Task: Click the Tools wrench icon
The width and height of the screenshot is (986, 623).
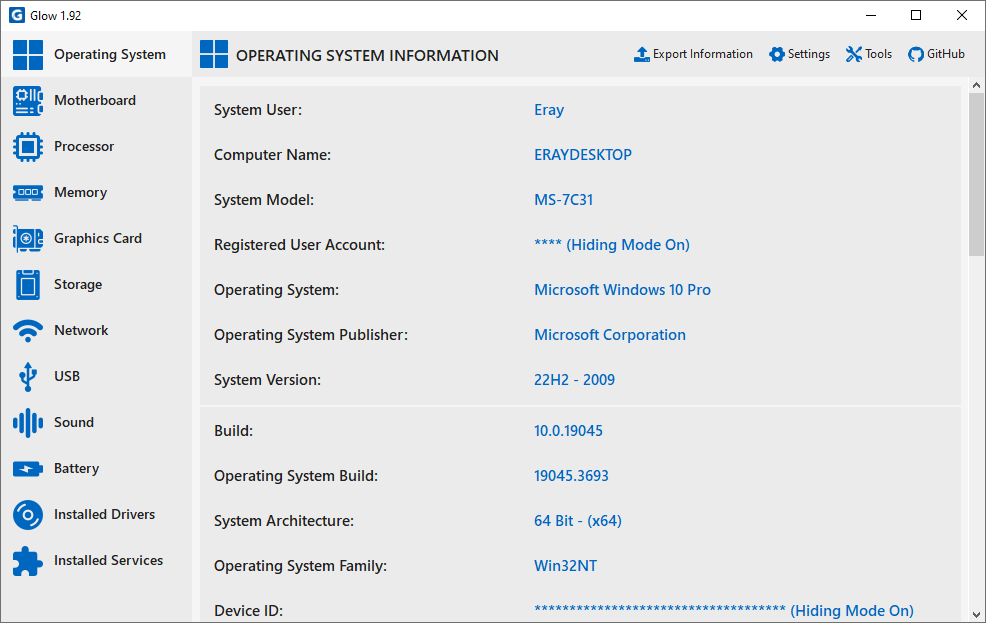Action: 853,55
